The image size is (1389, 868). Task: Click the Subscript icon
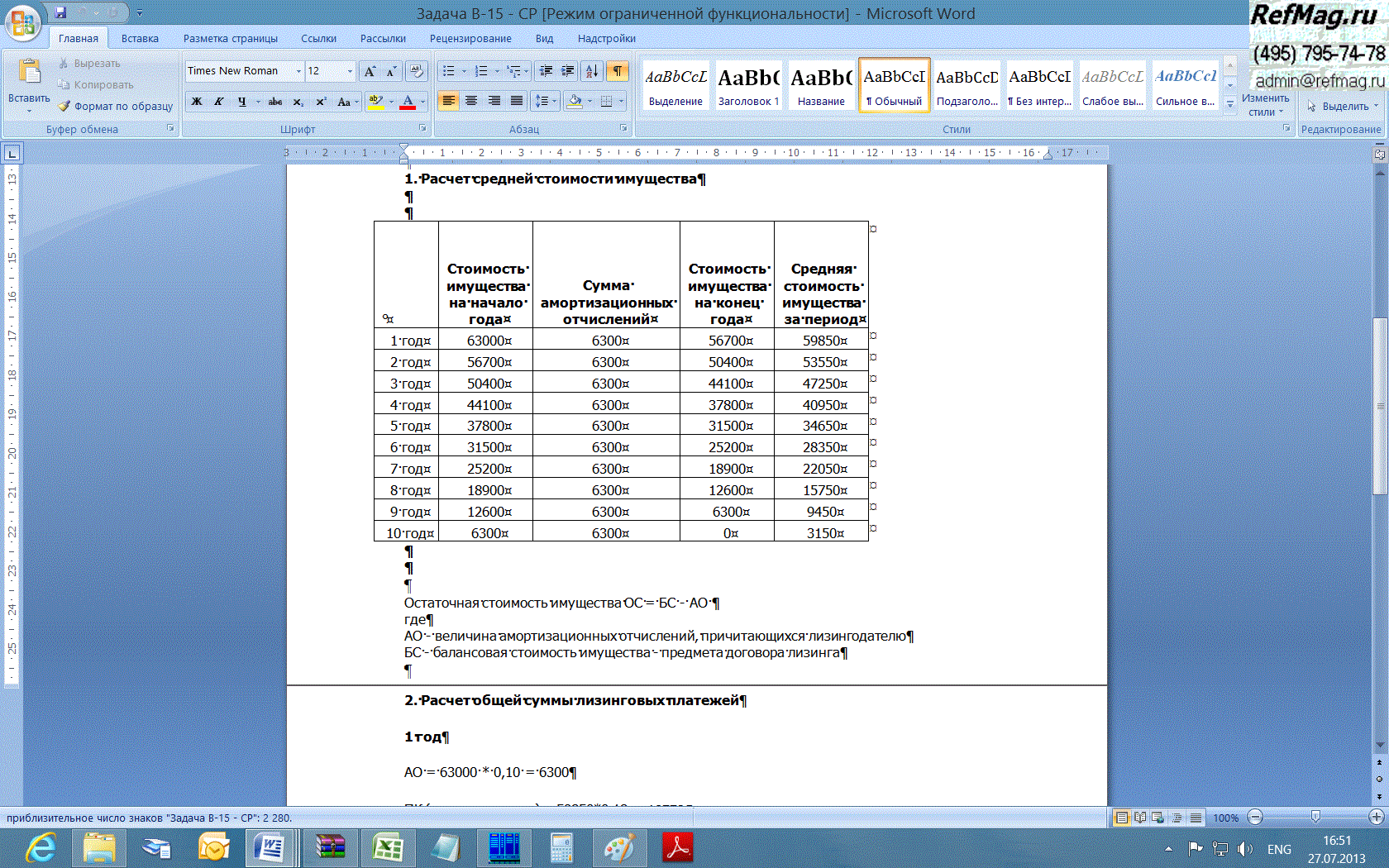[x=298, y=102]
